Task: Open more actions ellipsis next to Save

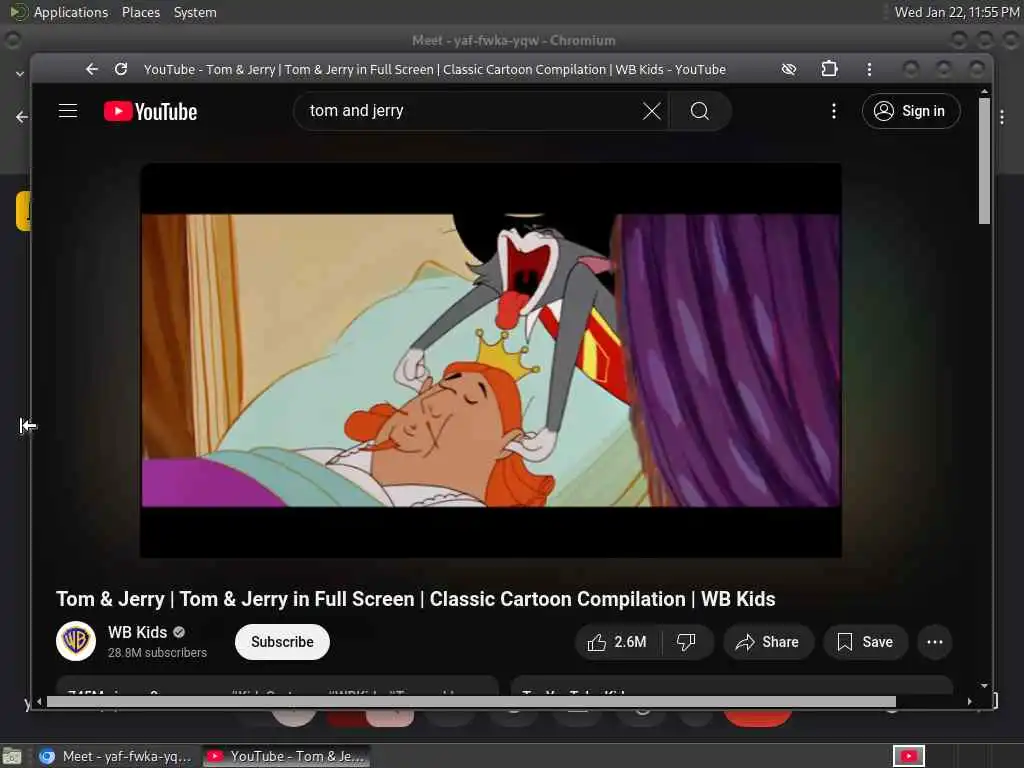Action: point(935,642)
